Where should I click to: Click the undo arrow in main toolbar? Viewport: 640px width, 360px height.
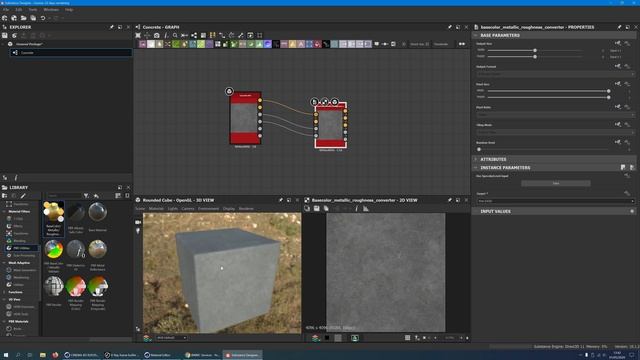click(42, 18)
